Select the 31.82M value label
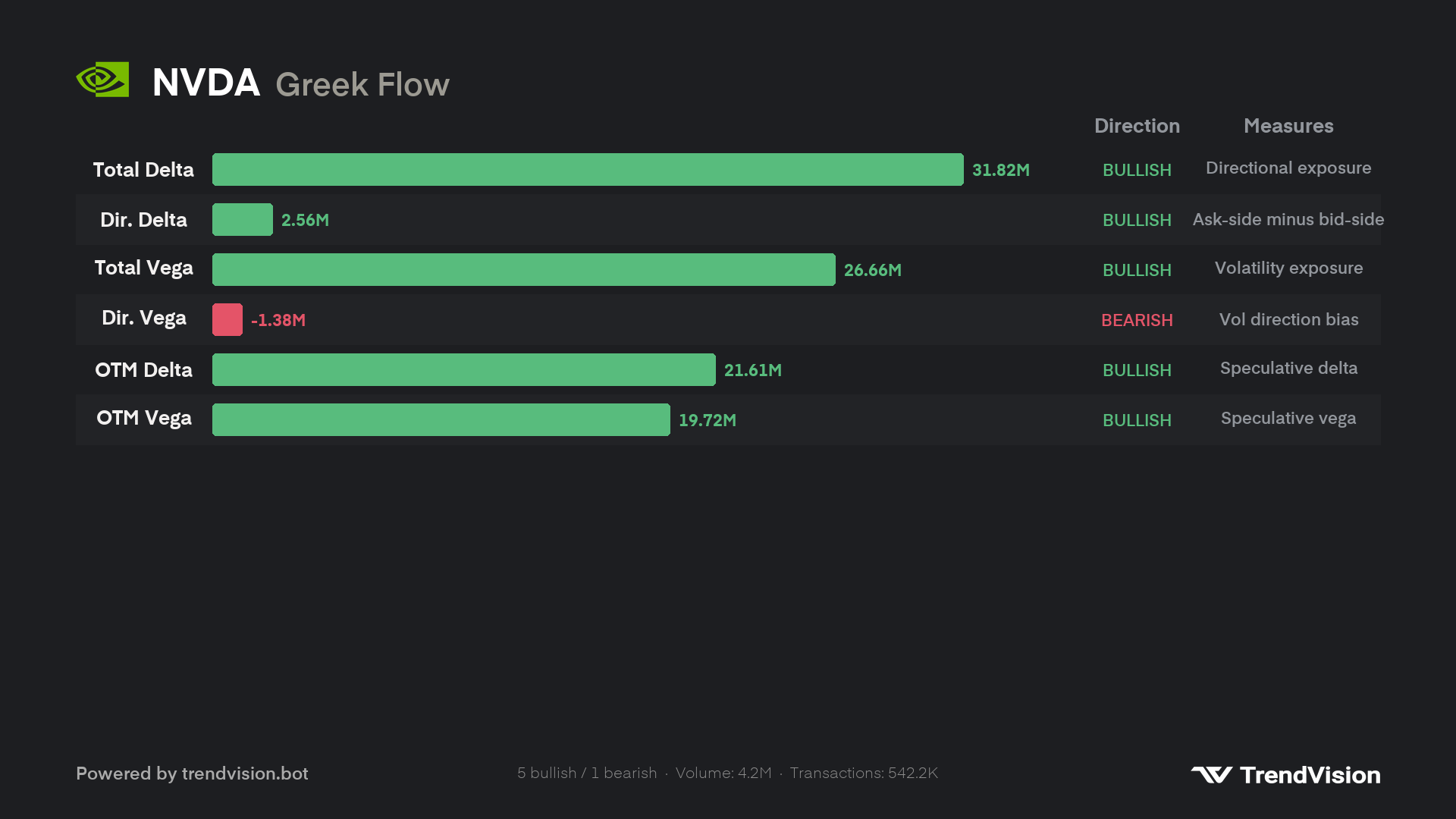Image resolution: width=1456 pixels, height=819 pixels. coord(1001,170)
